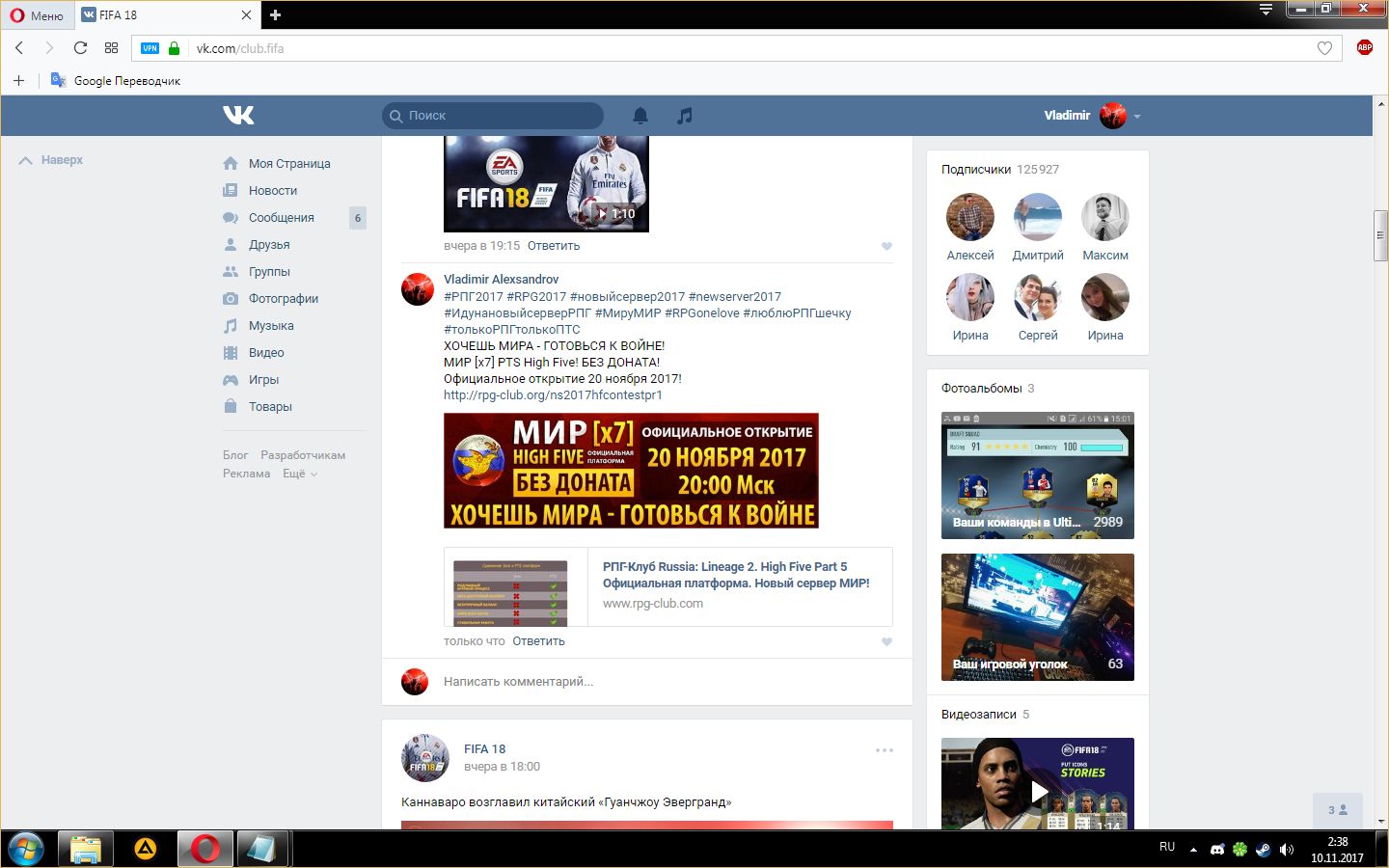Click the green padlock security icon
The height and width of the screenshot is (868, 1389).
click(174, 48)
